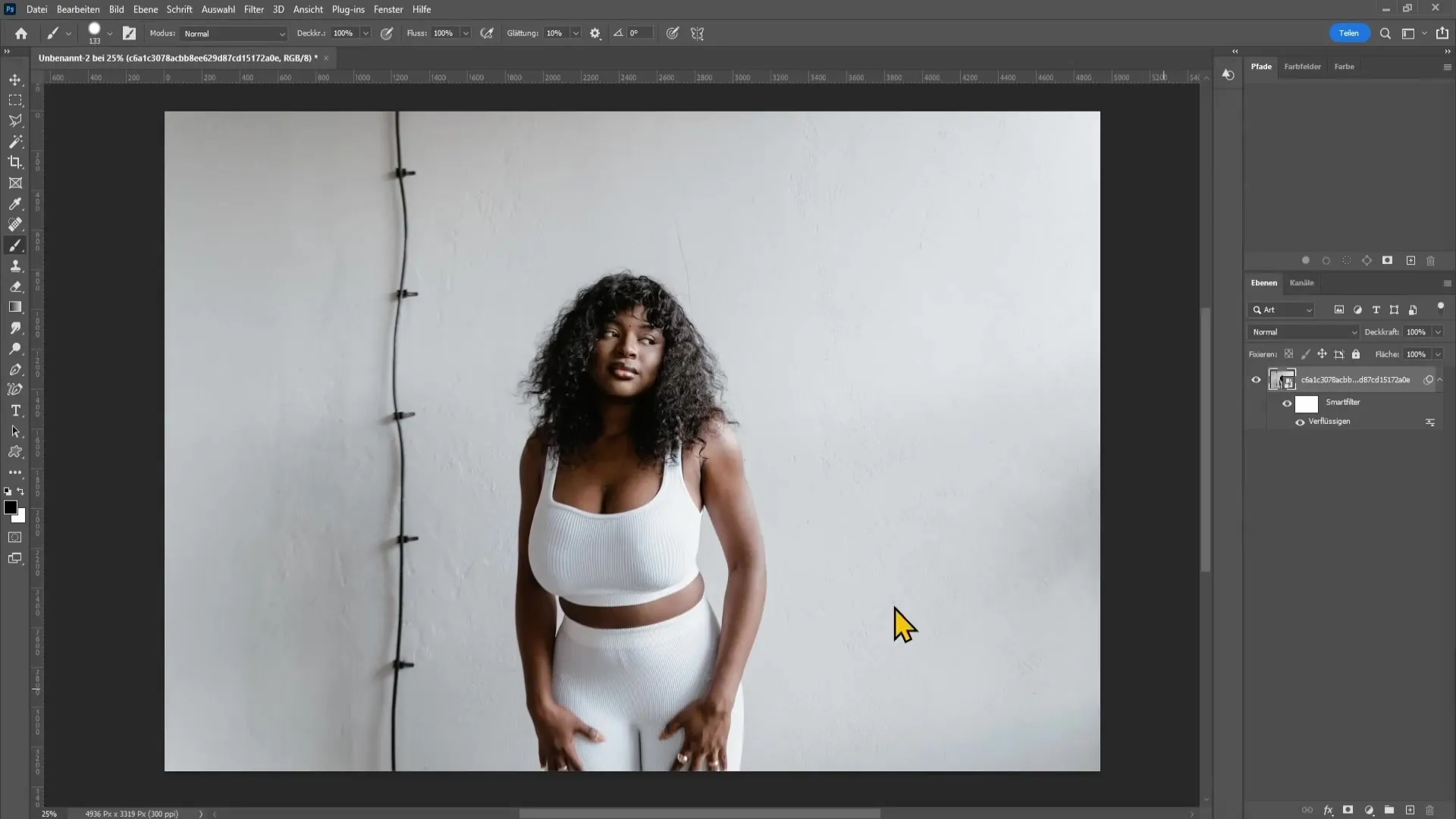Select the Type tool
1456x819 pixels.
click(x=16, y=411)
